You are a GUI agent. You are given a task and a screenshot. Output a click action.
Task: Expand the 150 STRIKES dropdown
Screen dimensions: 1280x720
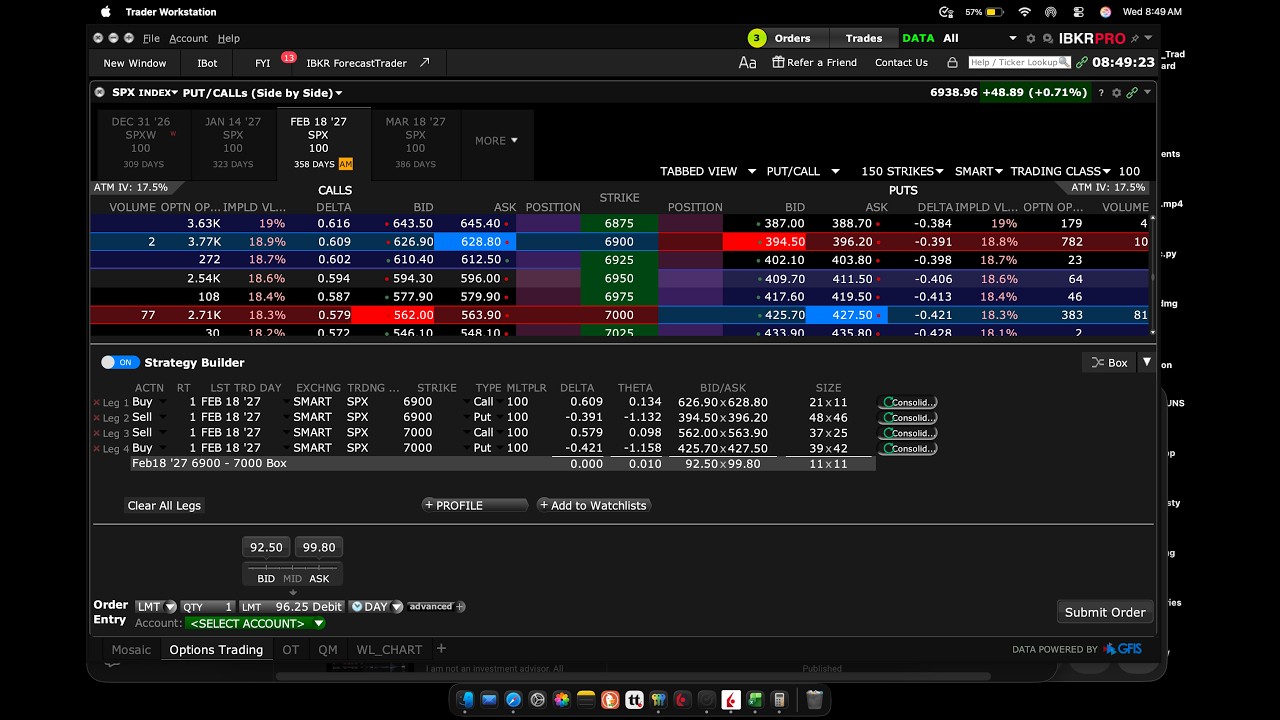click(x=903, y=171)
